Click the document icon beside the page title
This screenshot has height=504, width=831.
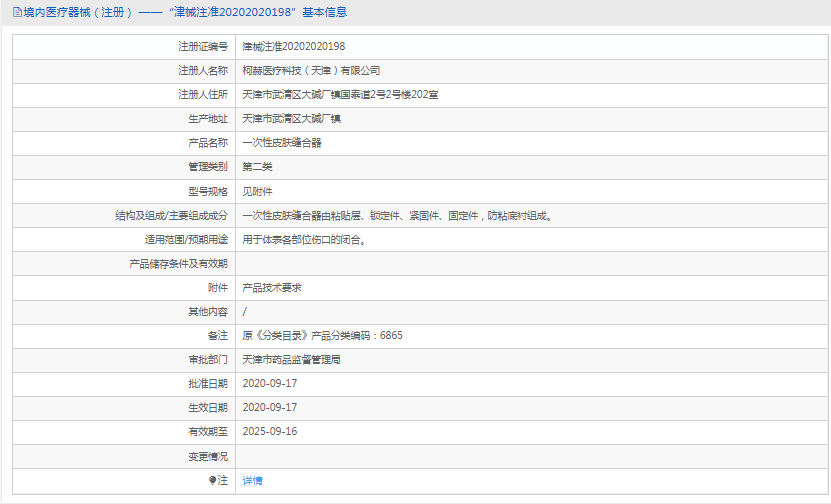pos(17,12)
